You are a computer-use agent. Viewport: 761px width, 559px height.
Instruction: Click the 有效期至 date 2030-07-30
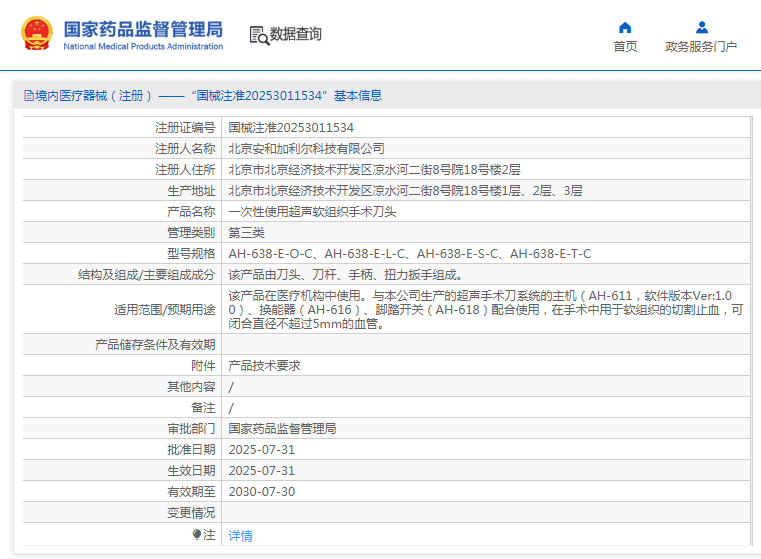[261, 492]
